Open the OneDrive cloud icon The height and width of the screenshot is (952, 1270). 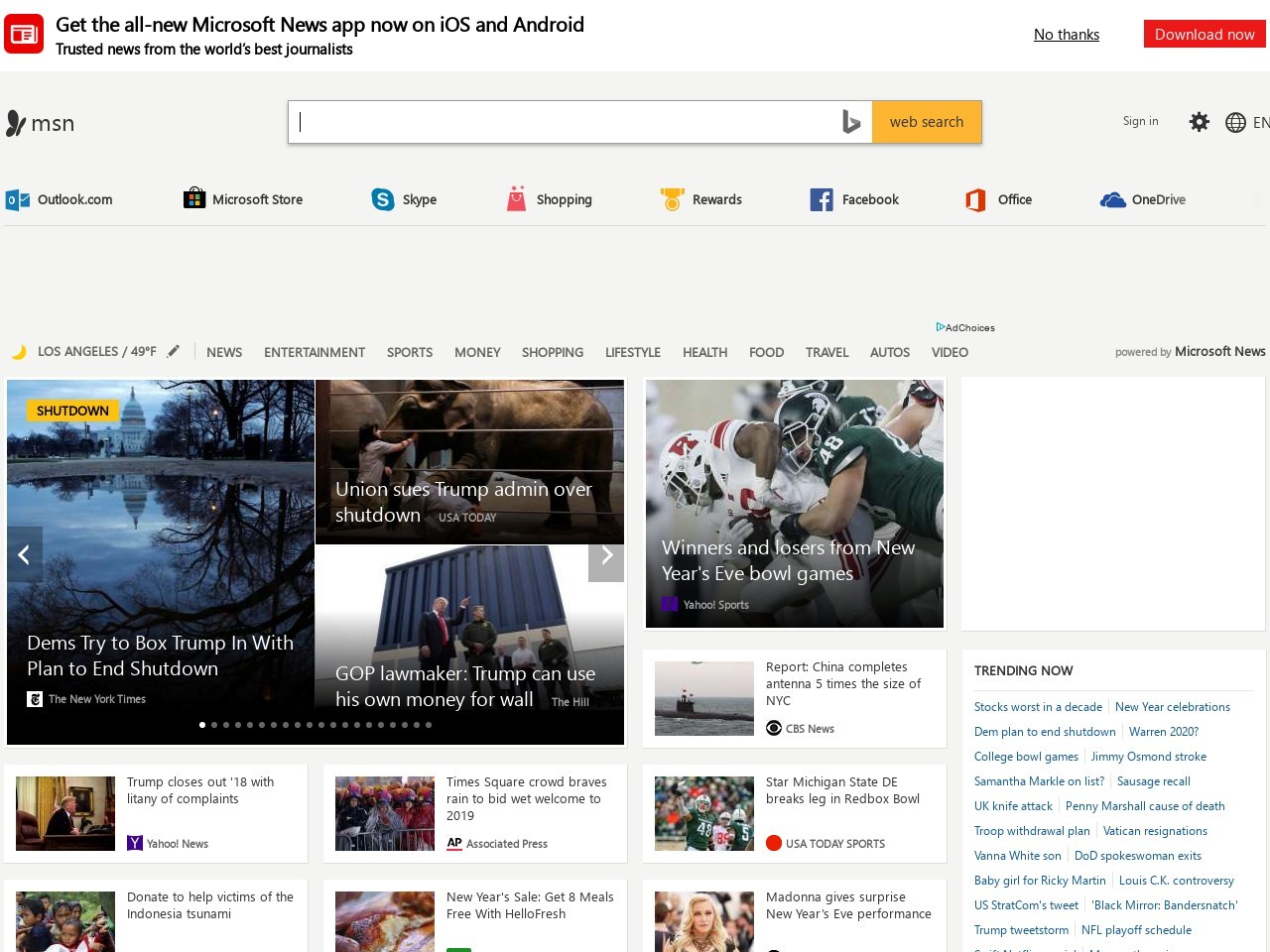tap(1112, 199)
